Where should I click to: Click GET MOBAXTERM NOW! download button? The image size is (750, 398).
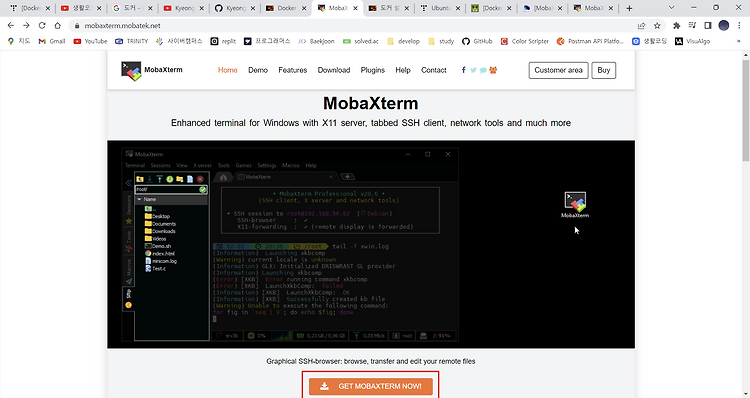click(371, 386)
